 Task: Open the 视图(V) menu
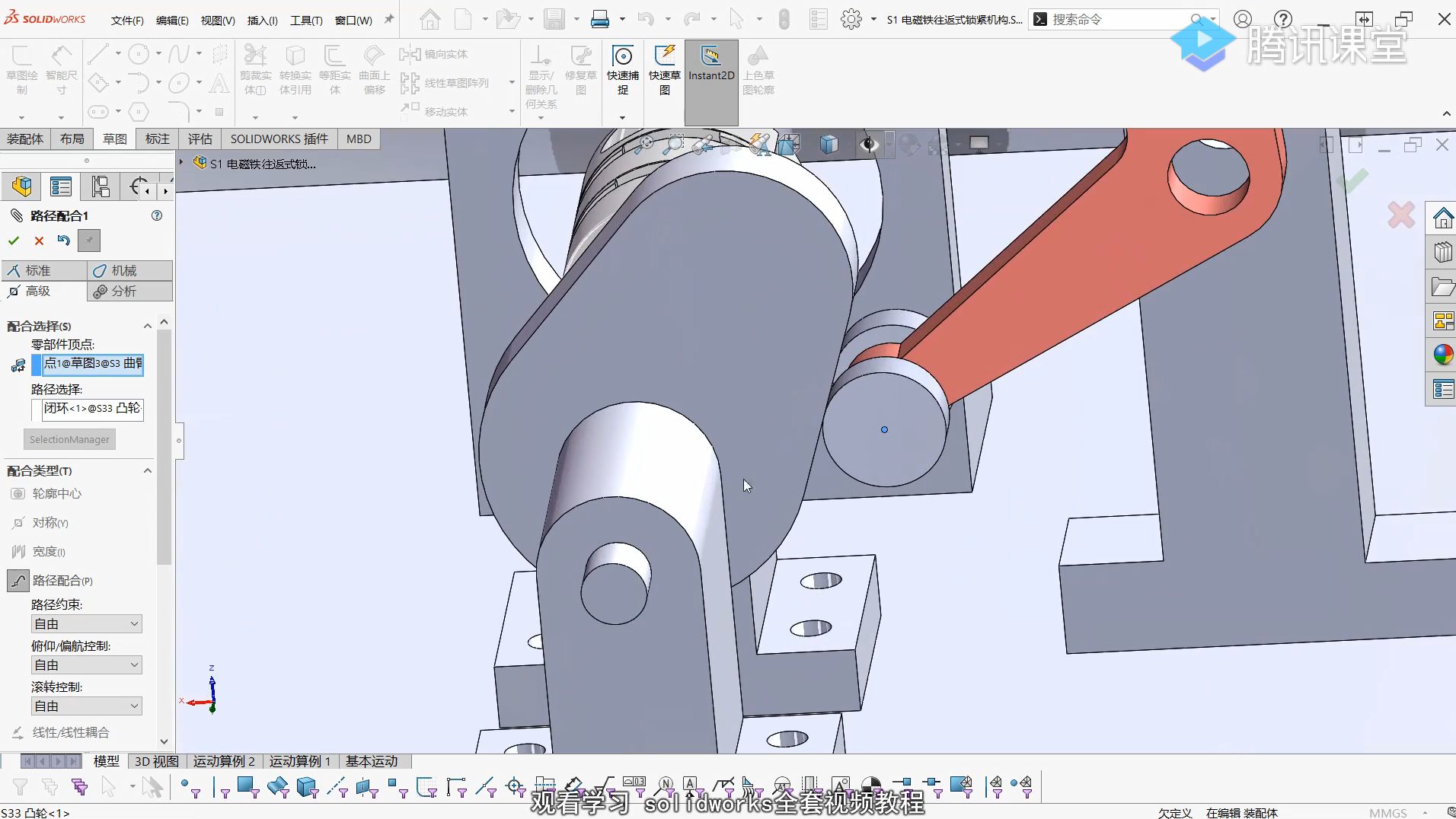[218, 20]
